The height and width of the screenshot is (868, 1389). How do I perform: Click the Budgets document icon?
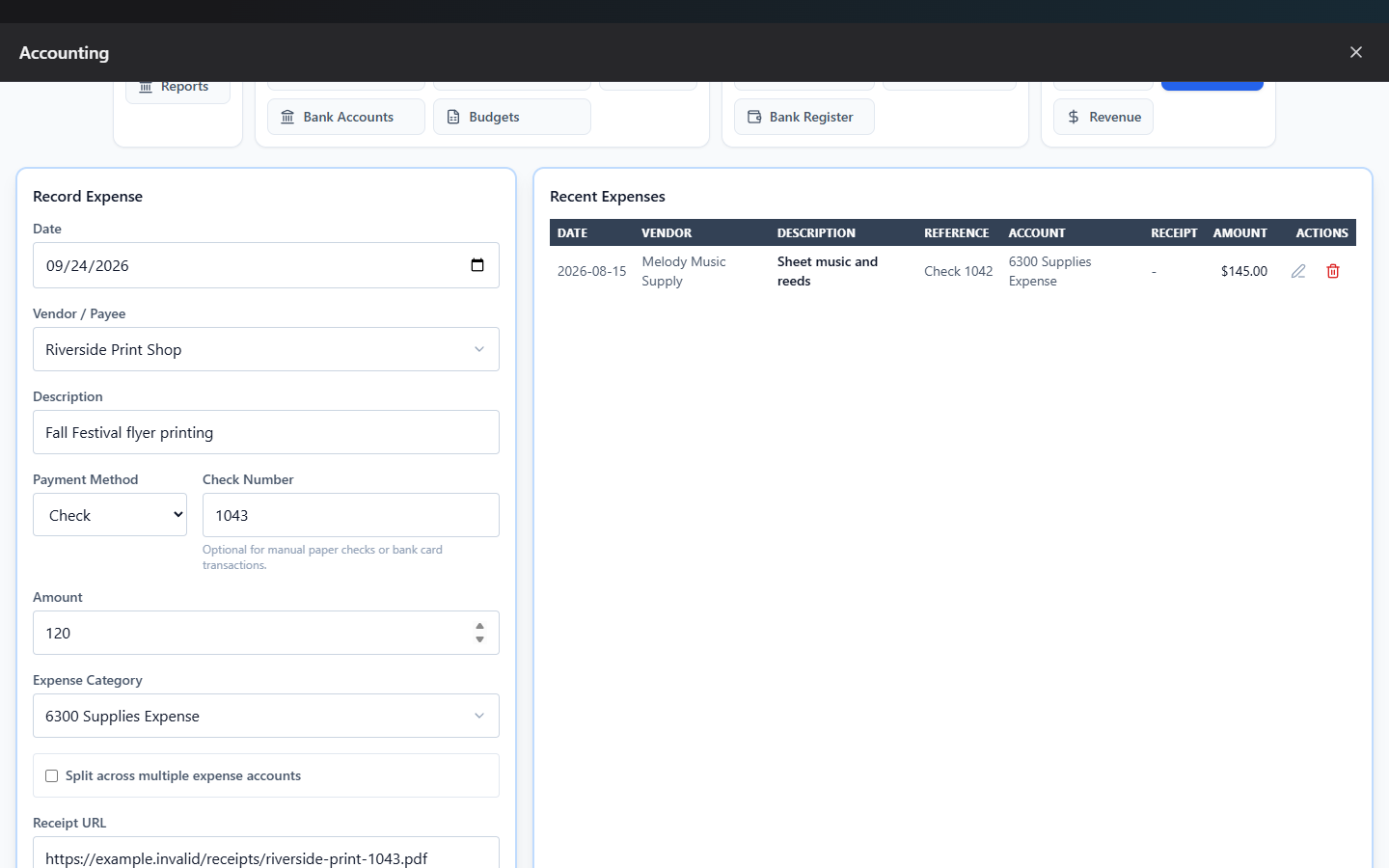[453, 117]
